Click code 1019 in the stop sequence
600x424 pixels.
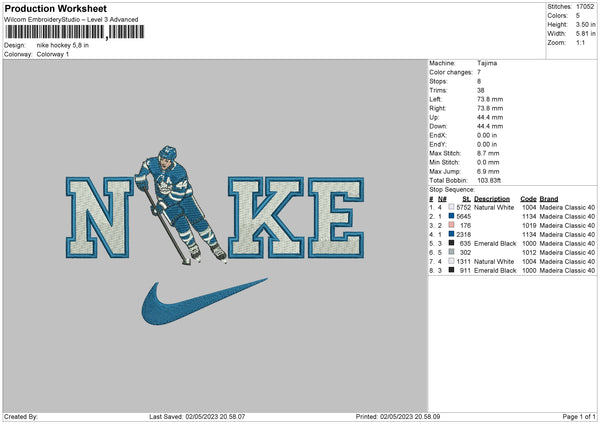coord(529,225)
